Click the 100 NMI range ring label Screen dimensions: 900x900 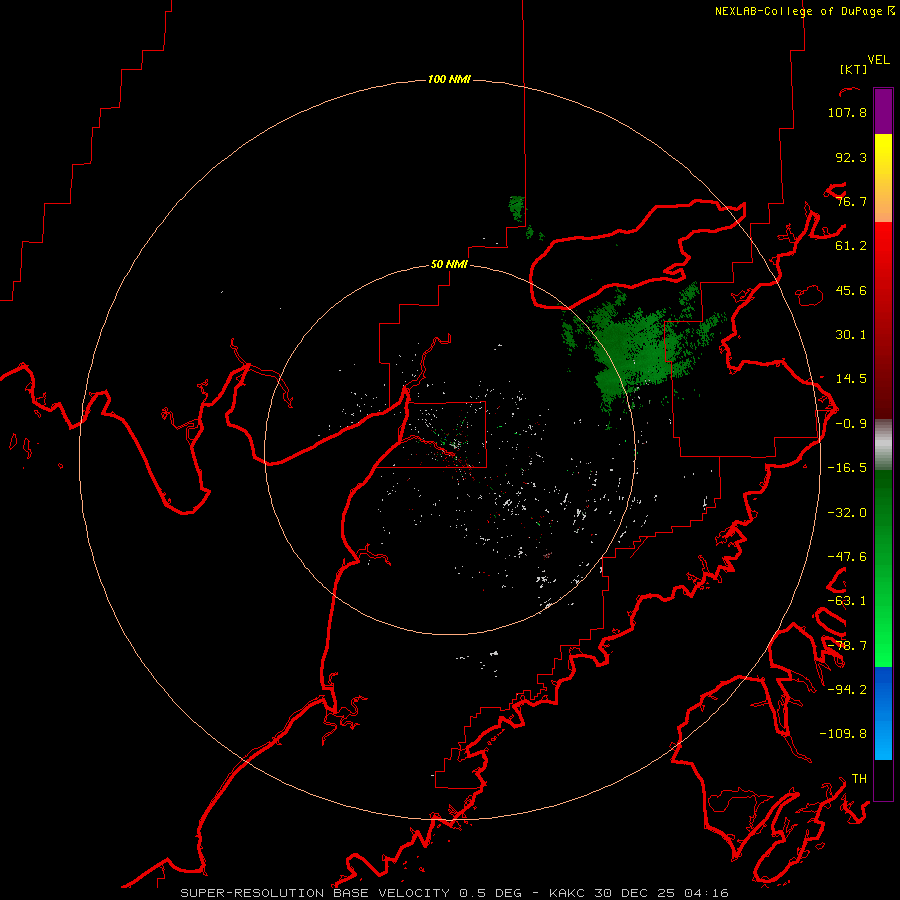(x=449, y=79)
